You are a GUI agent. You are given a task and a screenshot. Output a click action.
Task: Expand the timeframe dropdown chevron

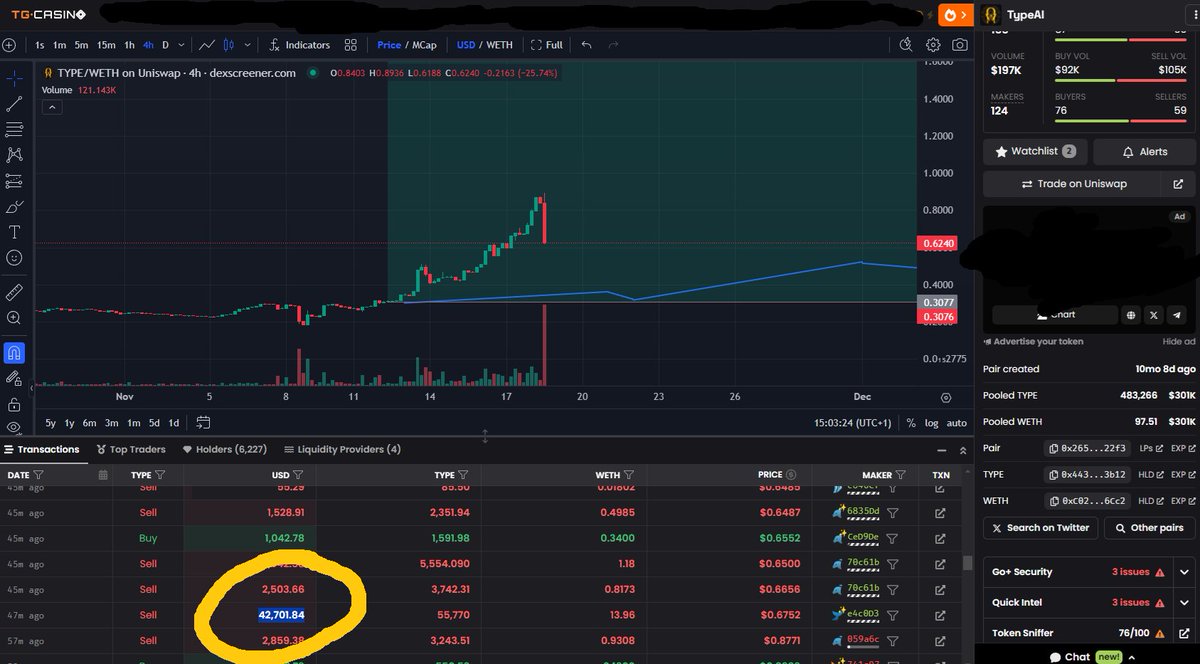(183, 45)
